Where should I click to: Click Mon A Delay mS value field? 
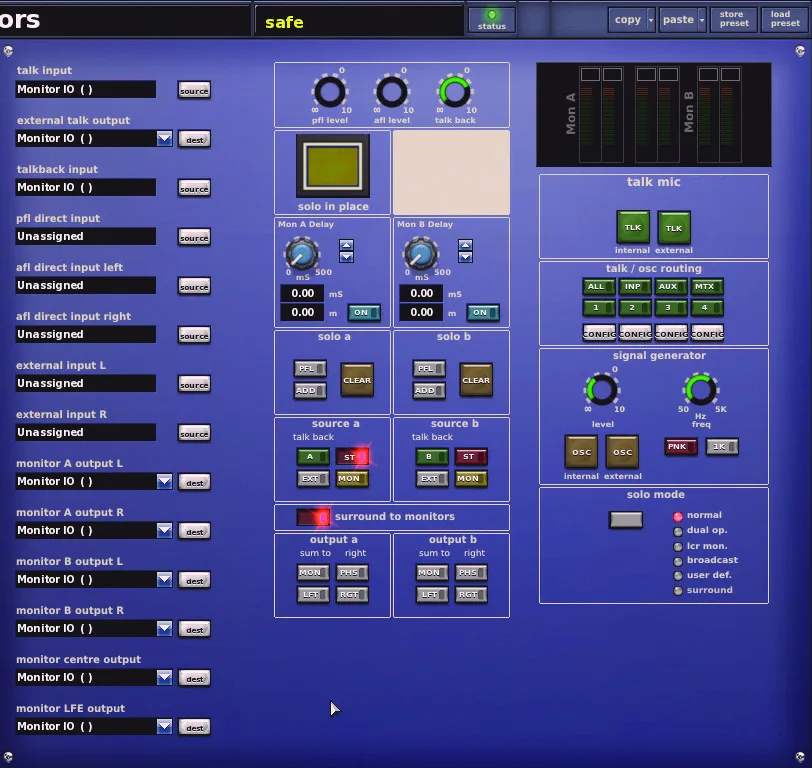[x=302, y=293]
